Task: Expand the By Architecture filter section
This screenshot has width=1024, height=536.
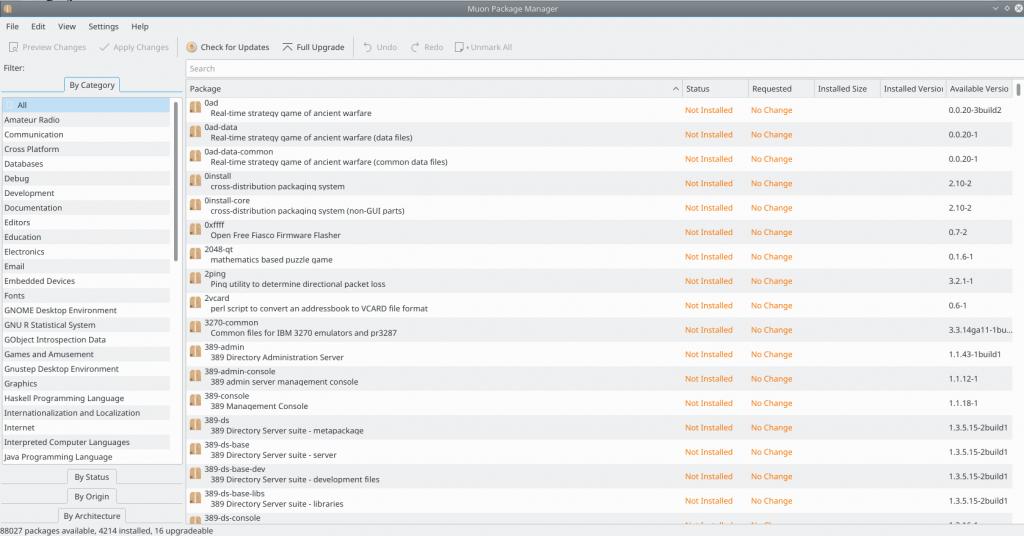Action: (x=92, y=516)
